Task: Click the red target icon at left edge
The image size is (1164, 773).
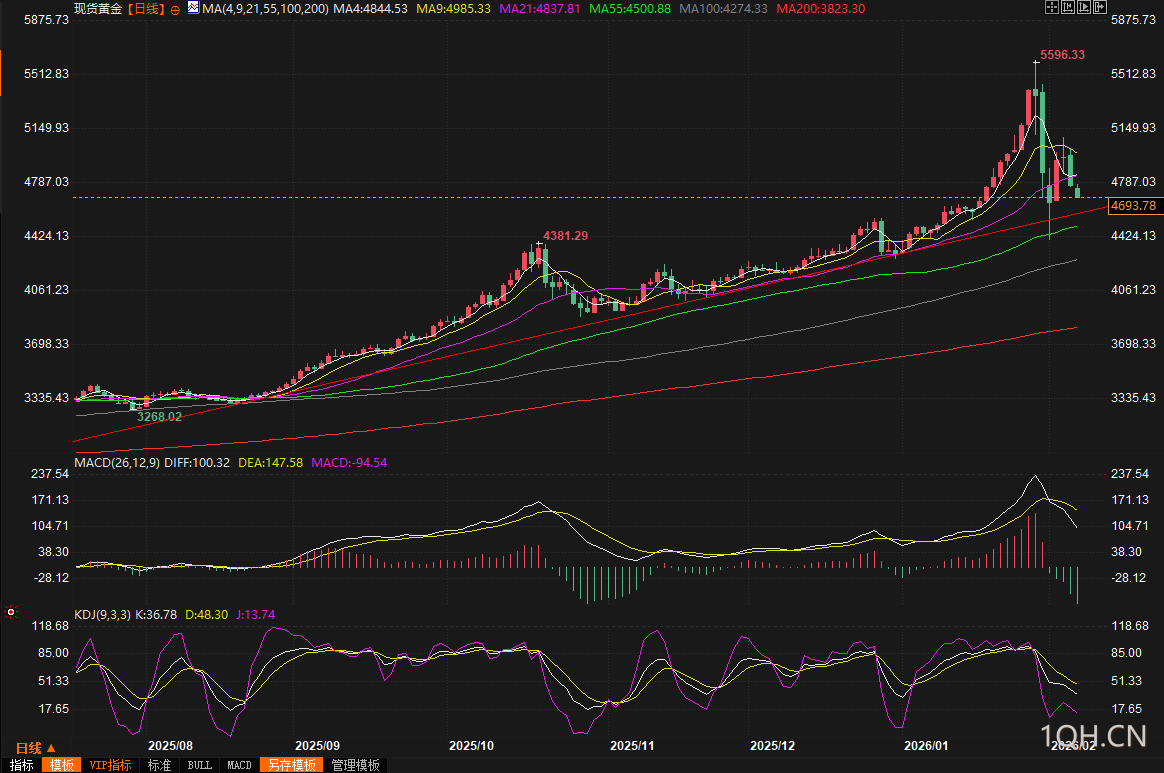Action: point(10,610)
